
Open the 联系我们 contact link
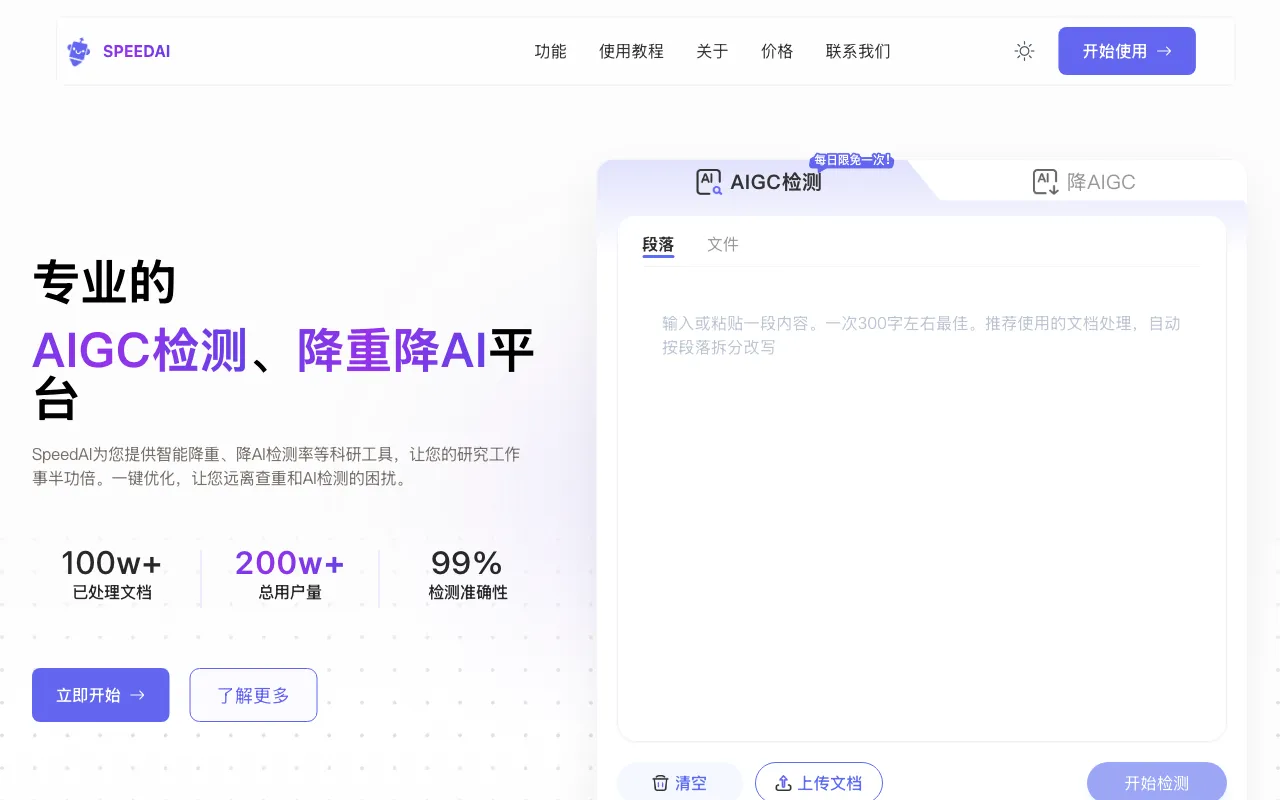pyautogui.click(x=858, y=51)
